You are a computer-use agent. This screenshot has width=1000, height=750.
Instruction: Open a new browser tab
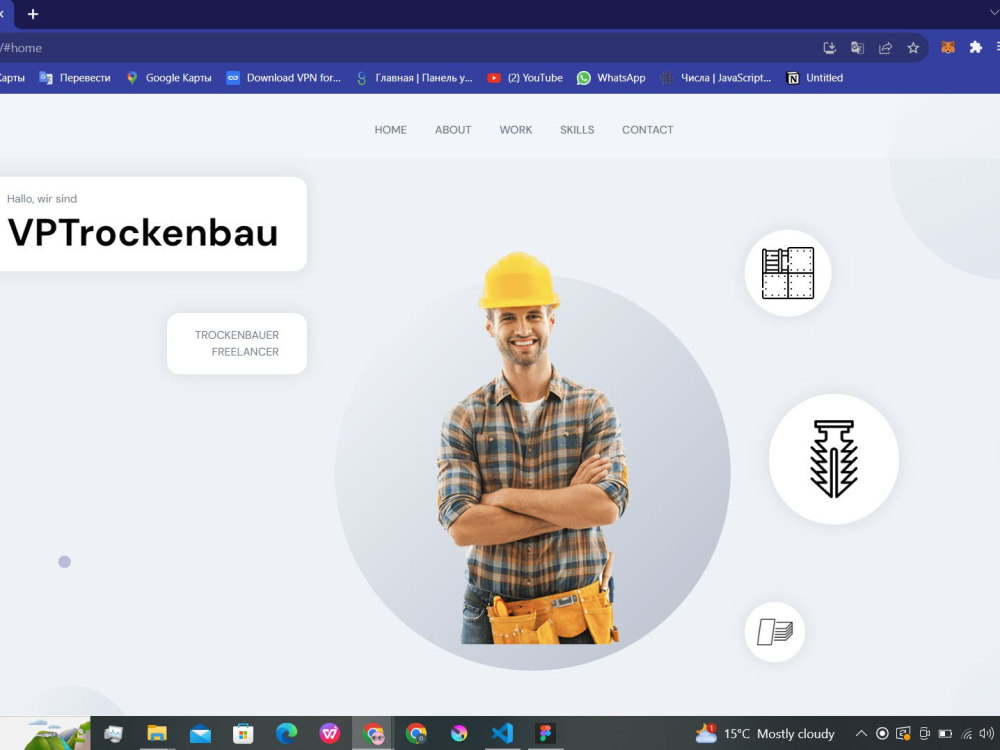coord(33,14)
